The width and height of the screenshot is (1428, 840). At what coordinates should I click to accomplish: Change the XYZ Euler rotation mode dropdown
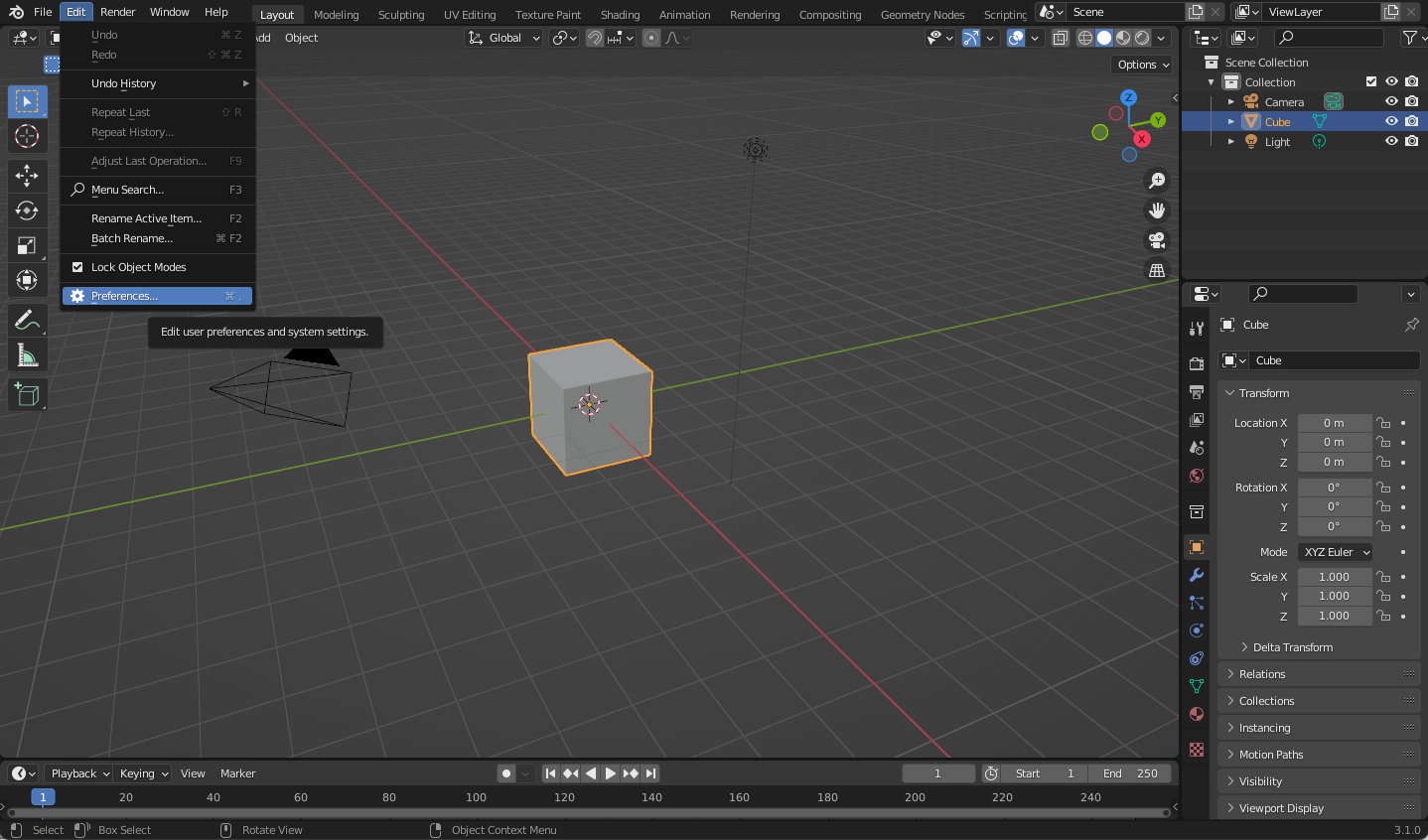[x=1335, y=552]
